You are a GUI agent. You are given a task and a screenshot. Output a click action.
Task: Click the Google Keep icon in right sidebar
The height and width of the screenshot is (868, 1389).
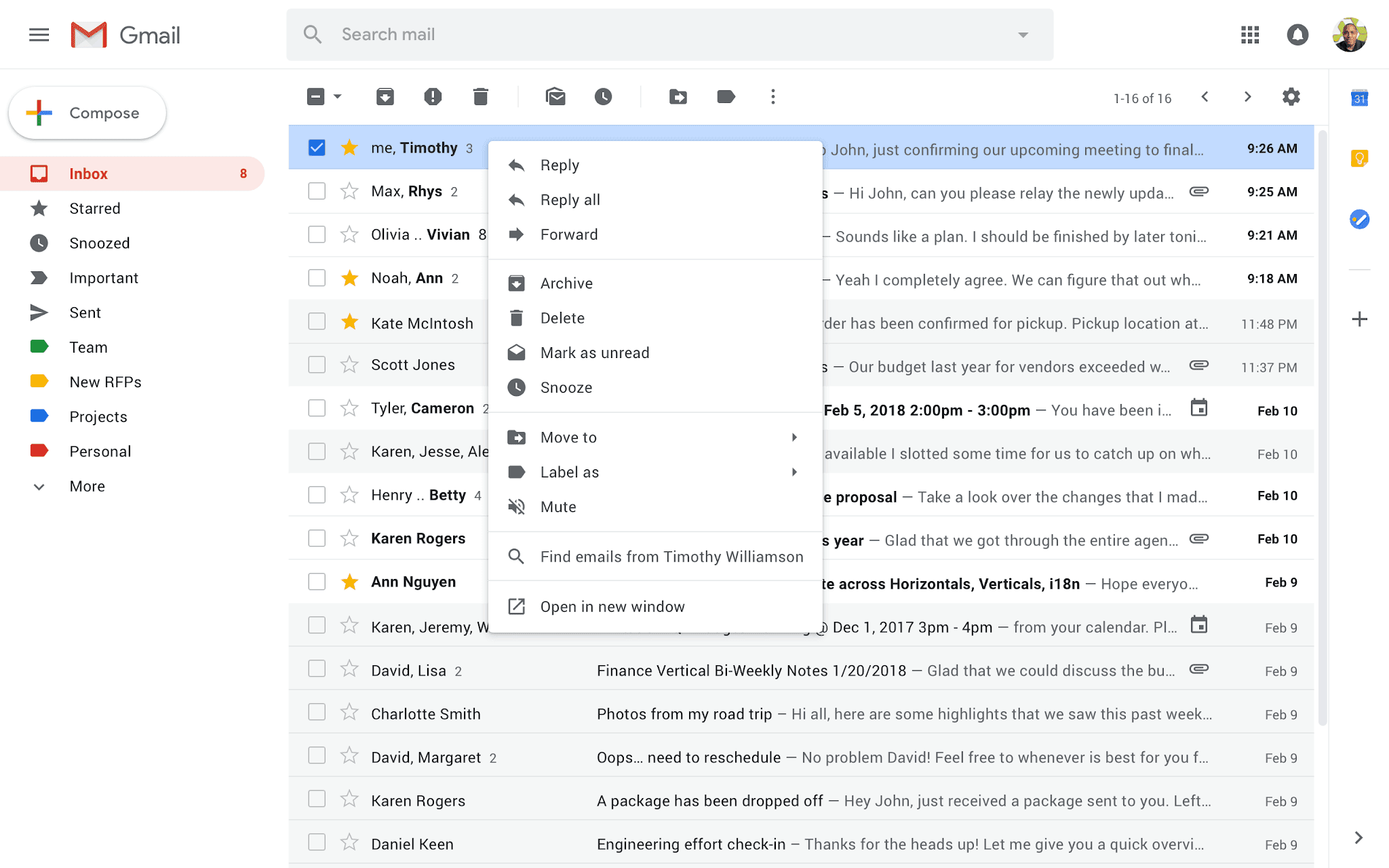pyautogui.click(x=1360, y=158)
